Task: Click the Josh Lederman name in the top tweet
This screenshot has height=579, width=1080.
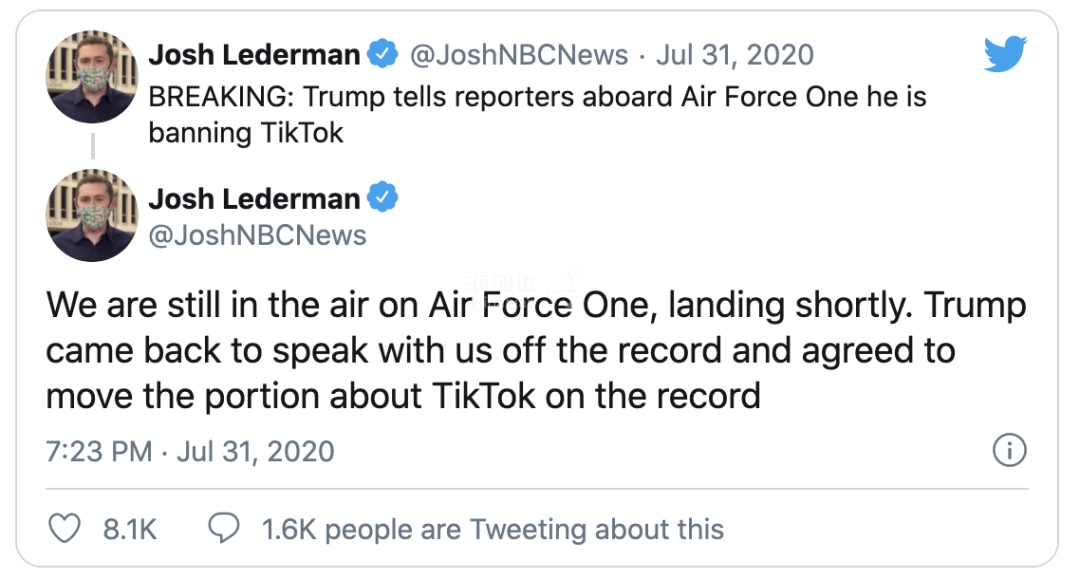Action: 254,55
